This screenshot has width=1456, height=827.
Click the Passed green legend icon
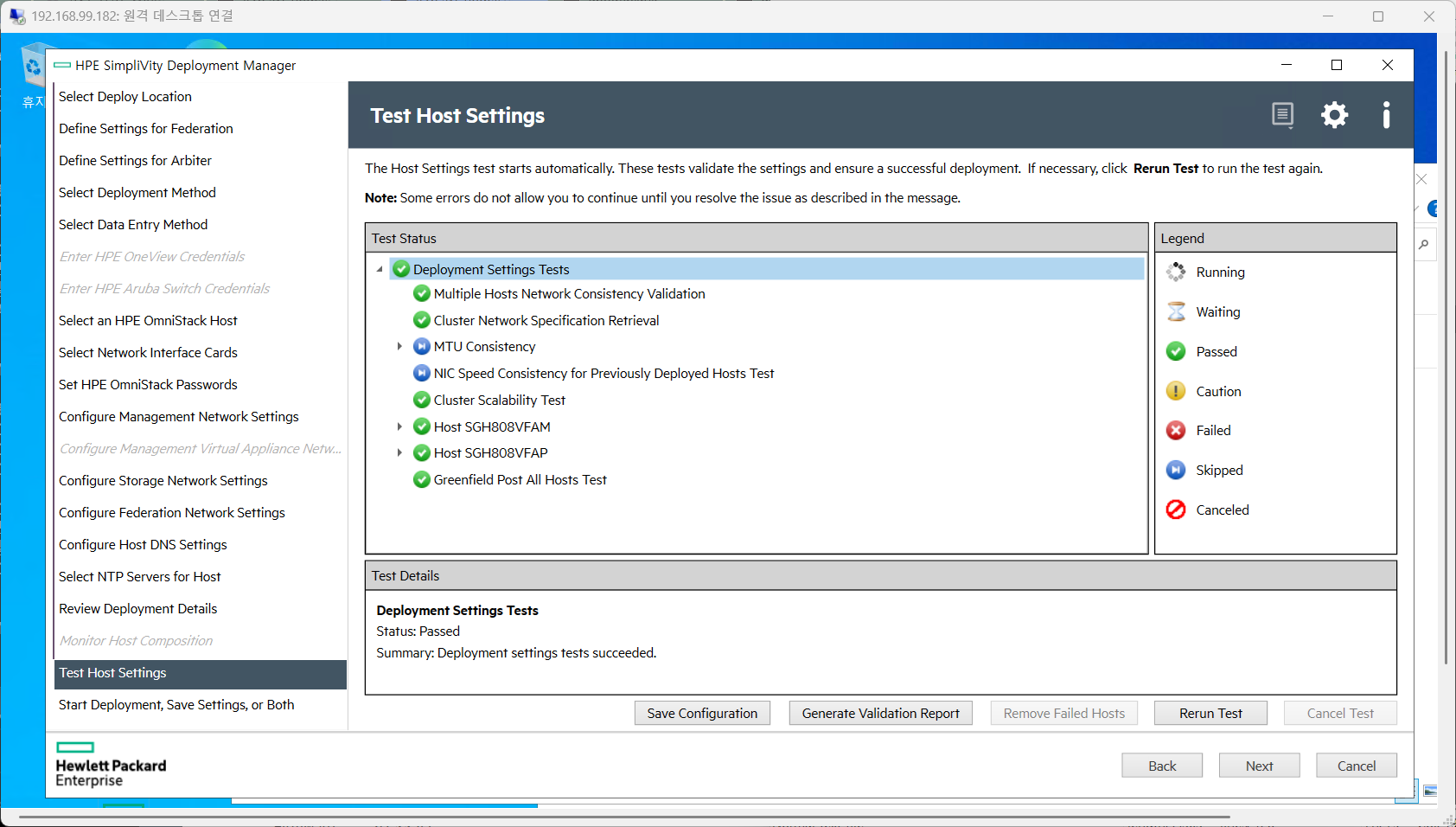click(x=1176, y=351)
